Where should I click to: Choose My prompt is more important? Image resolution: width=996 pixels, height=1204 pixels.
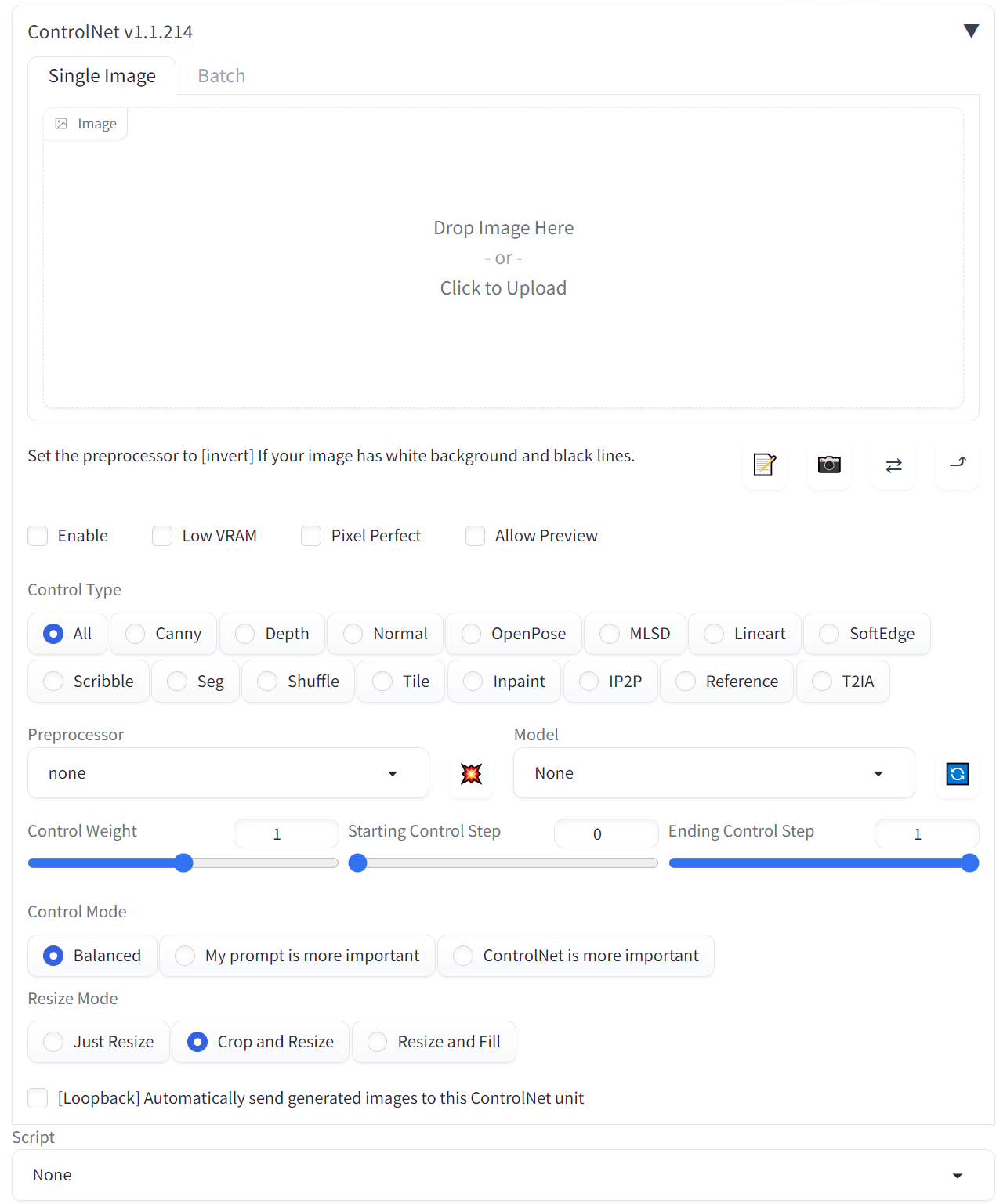tap(297, 956)
